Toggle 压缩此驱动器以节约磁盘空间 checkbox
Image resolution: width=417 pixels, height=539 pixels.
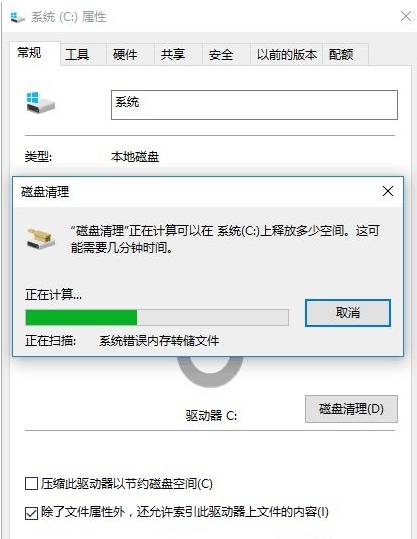click(31, 484)
